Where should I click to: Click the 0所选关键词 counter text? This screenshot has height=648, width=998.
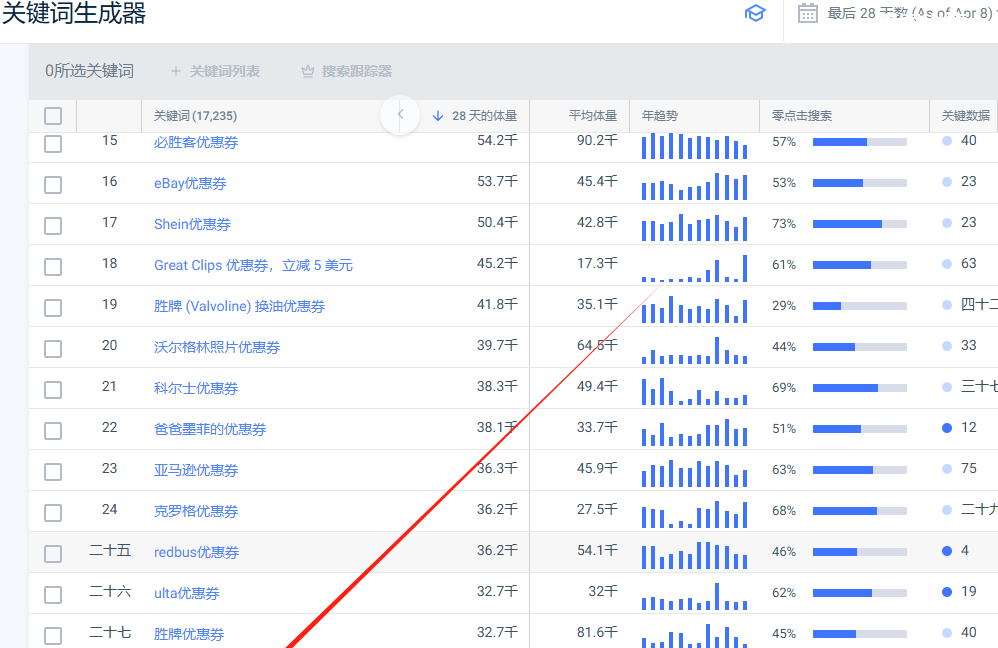click(x=89, y=71)
